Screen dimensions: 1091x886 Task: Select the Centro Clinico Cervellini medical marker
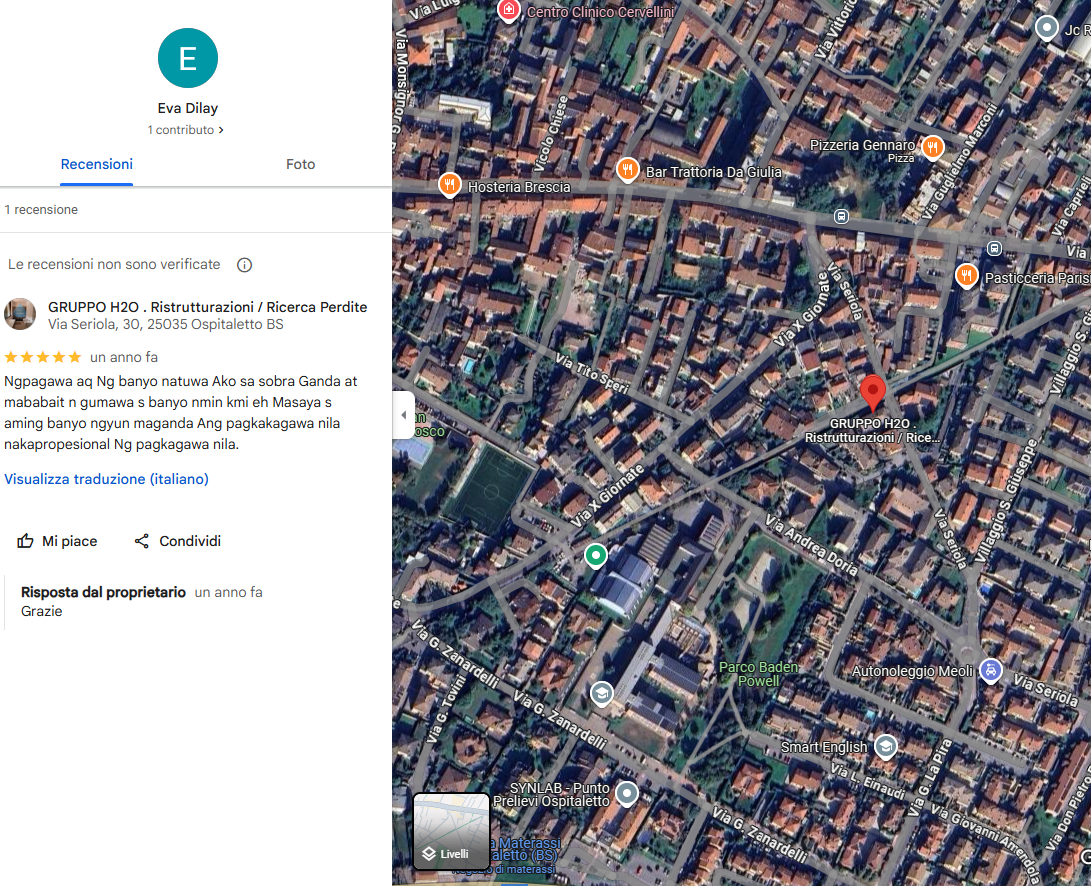[509, 10]
